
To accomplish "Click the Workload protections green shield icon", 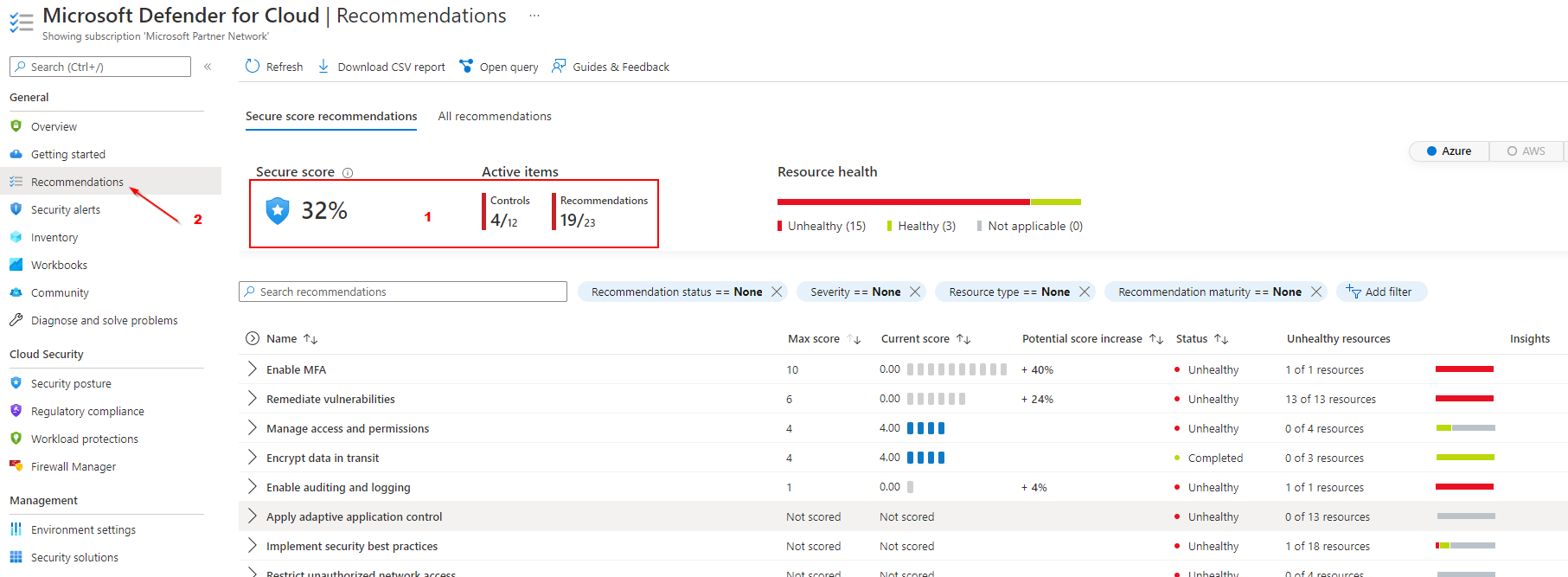I will pyautogui.click(x=16, y=439).
